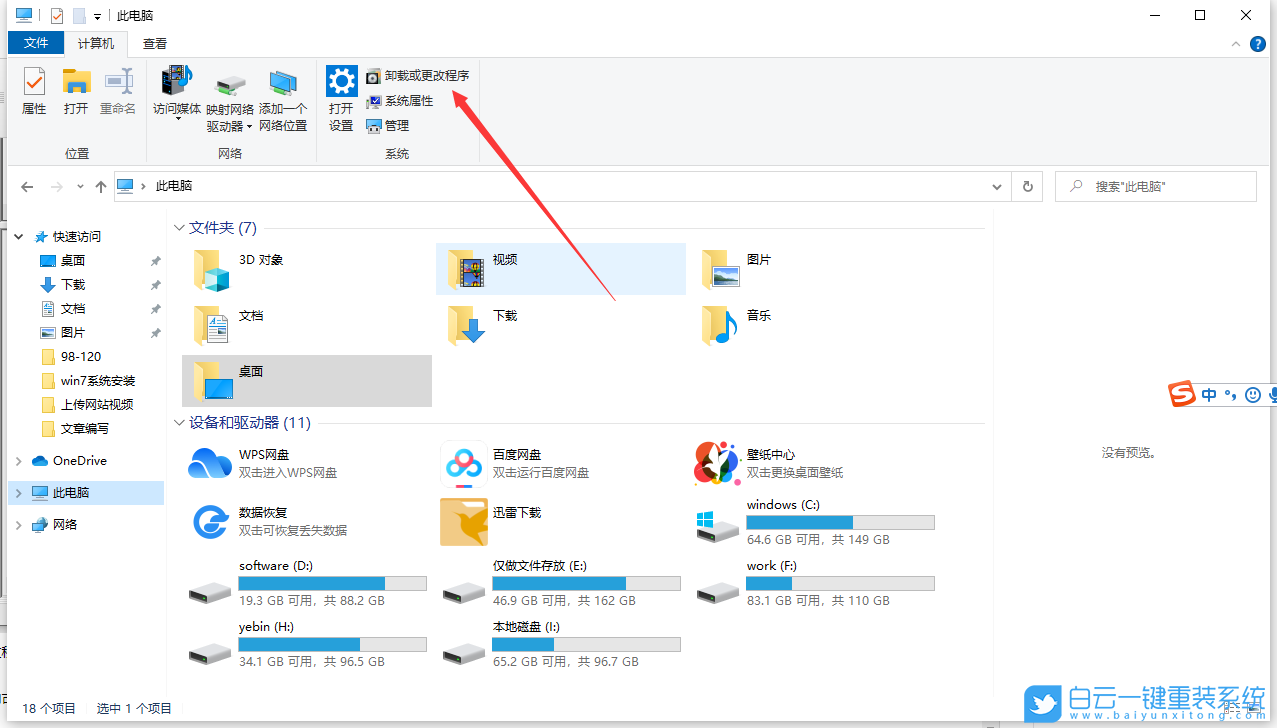Open the 壁纸中心 wallpaper center
1277x728 pixels.
[717, 463]
